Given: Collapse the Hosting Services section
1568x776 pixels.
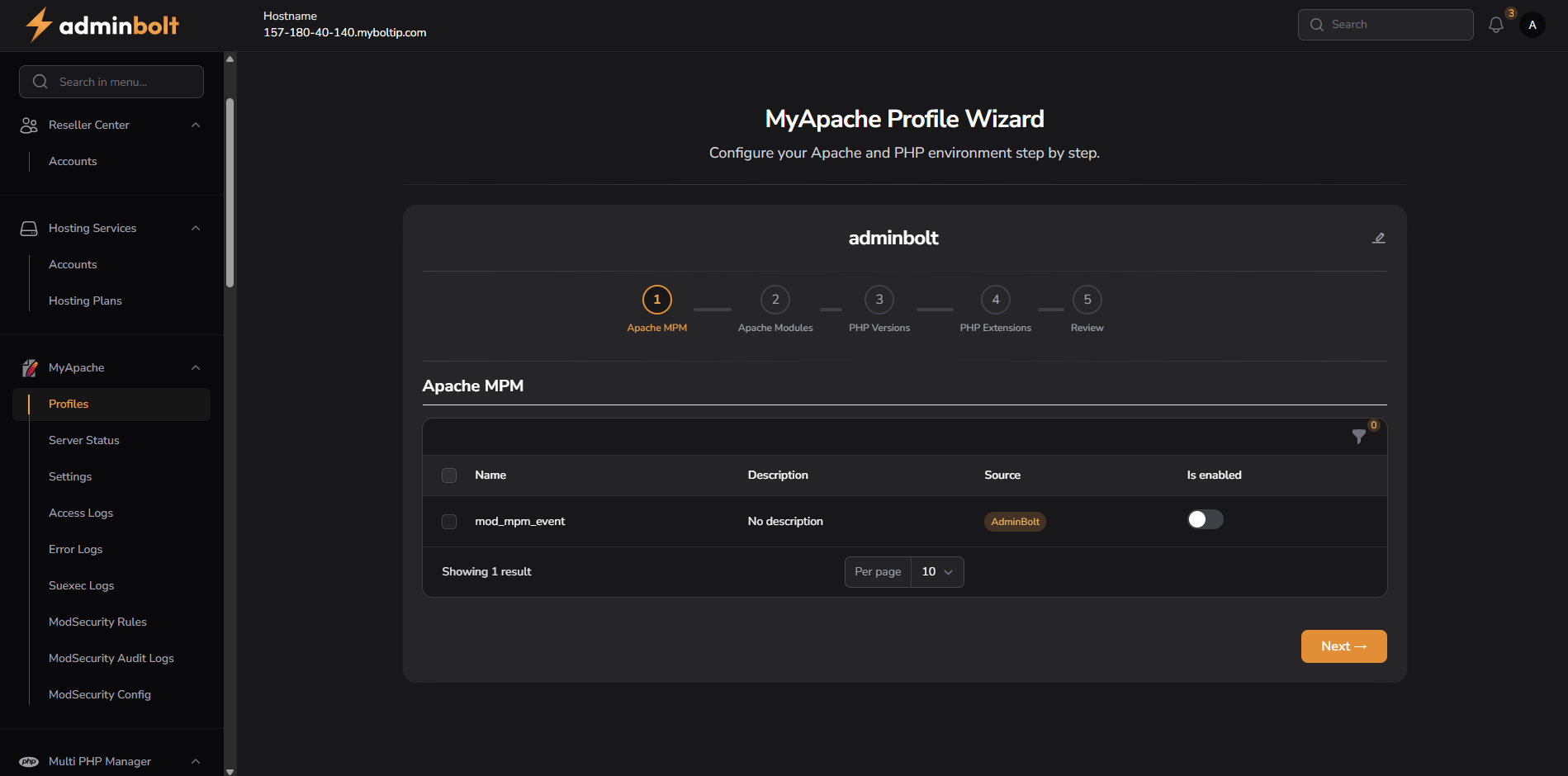Looking at the screenshot, I should click(196, 228).
